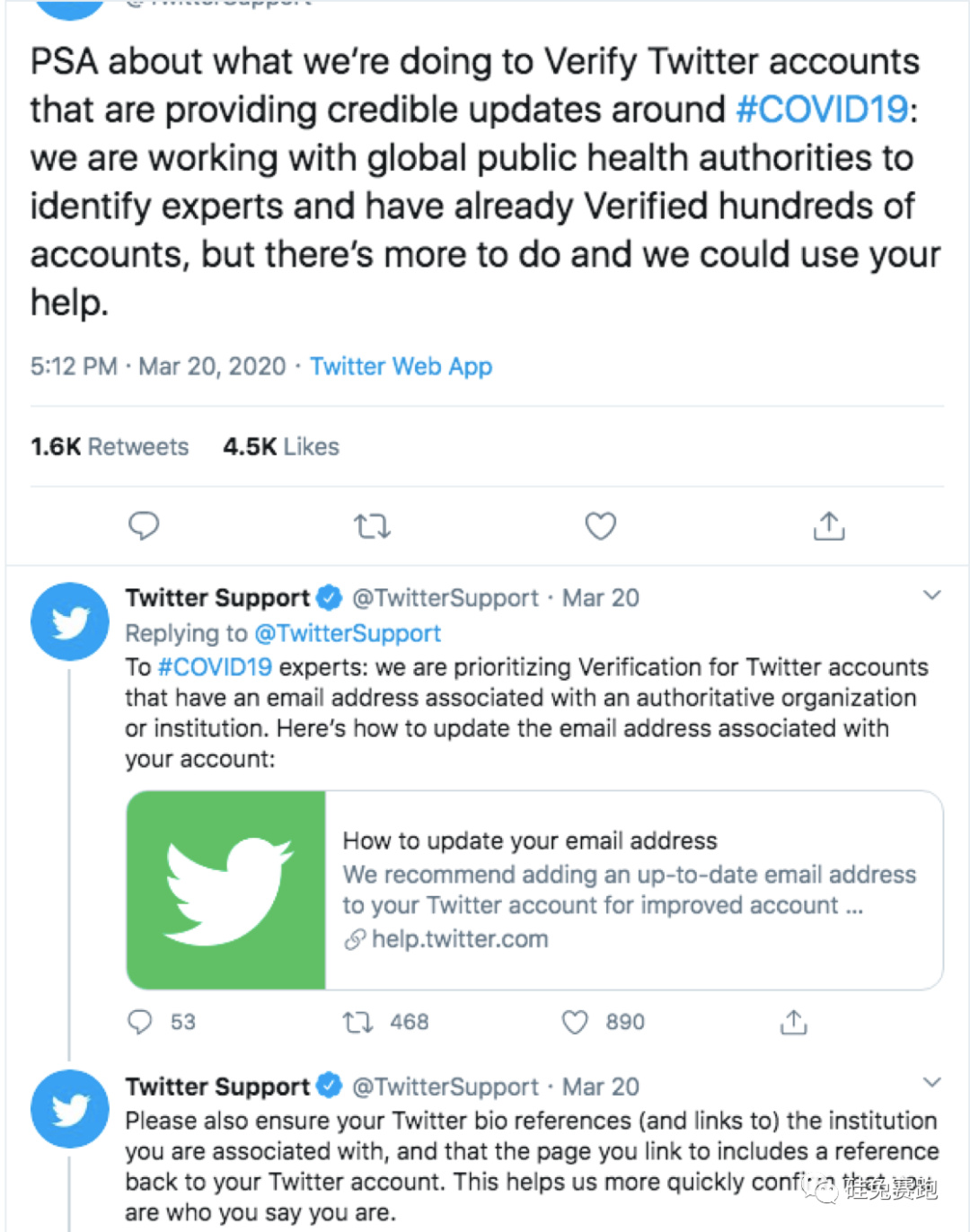Image resolution: width=970 pixels, height=1232 pixels.
Task: Click the #COVID19 hashtag in first reply
Action: (x=215, y=667)
